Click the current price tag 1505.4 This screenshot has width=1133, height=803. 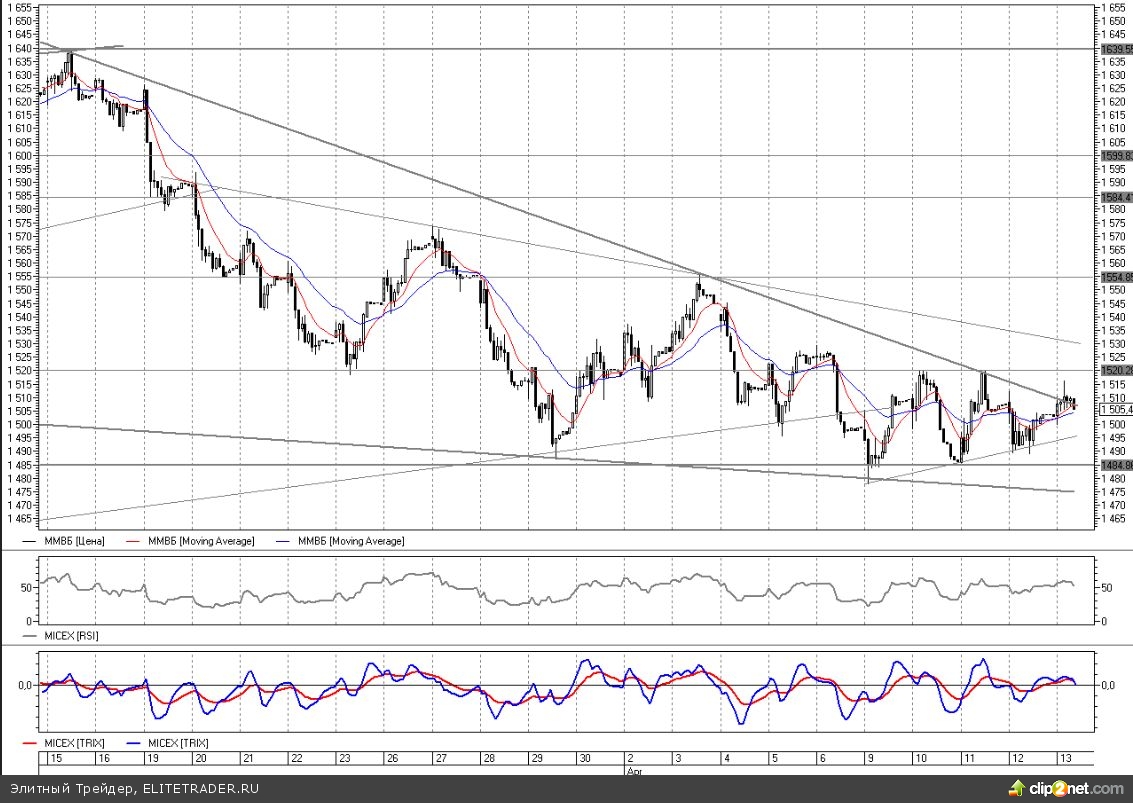(x=1115, y=409)
